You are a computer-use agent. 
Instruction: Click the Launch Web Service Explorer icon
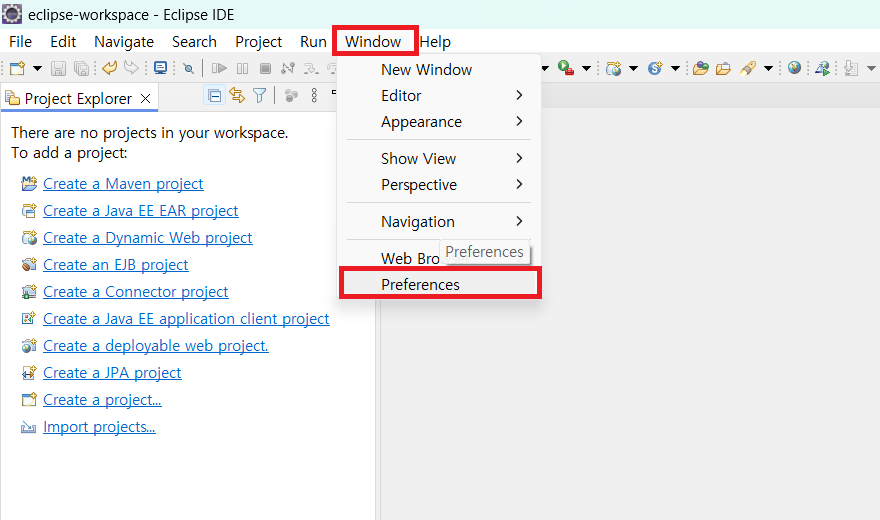[x=823, y=68]
